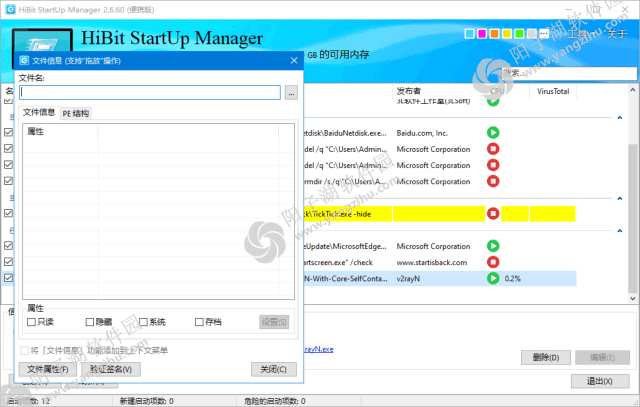Click the File Info dialog title icon

click(x=24, y=60)
